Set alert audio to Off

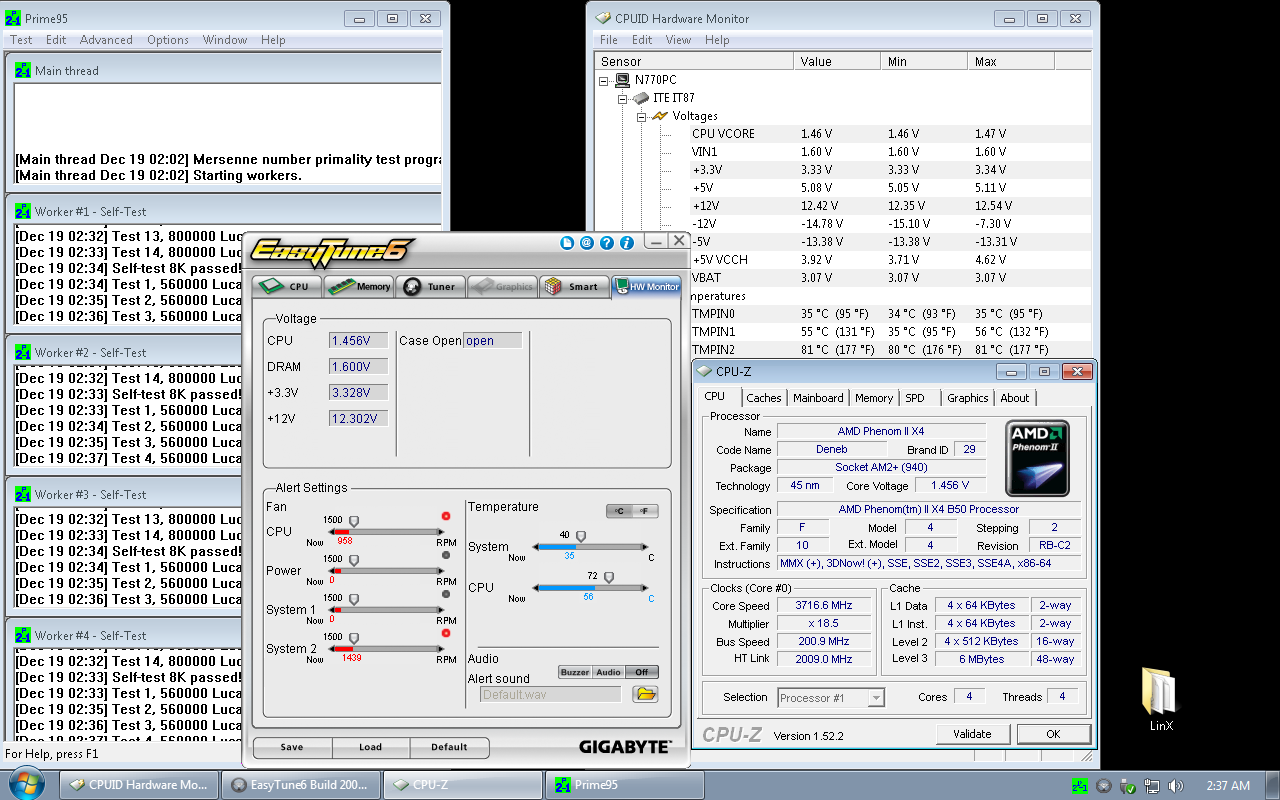pyautogui.click(x=642, y=672)
